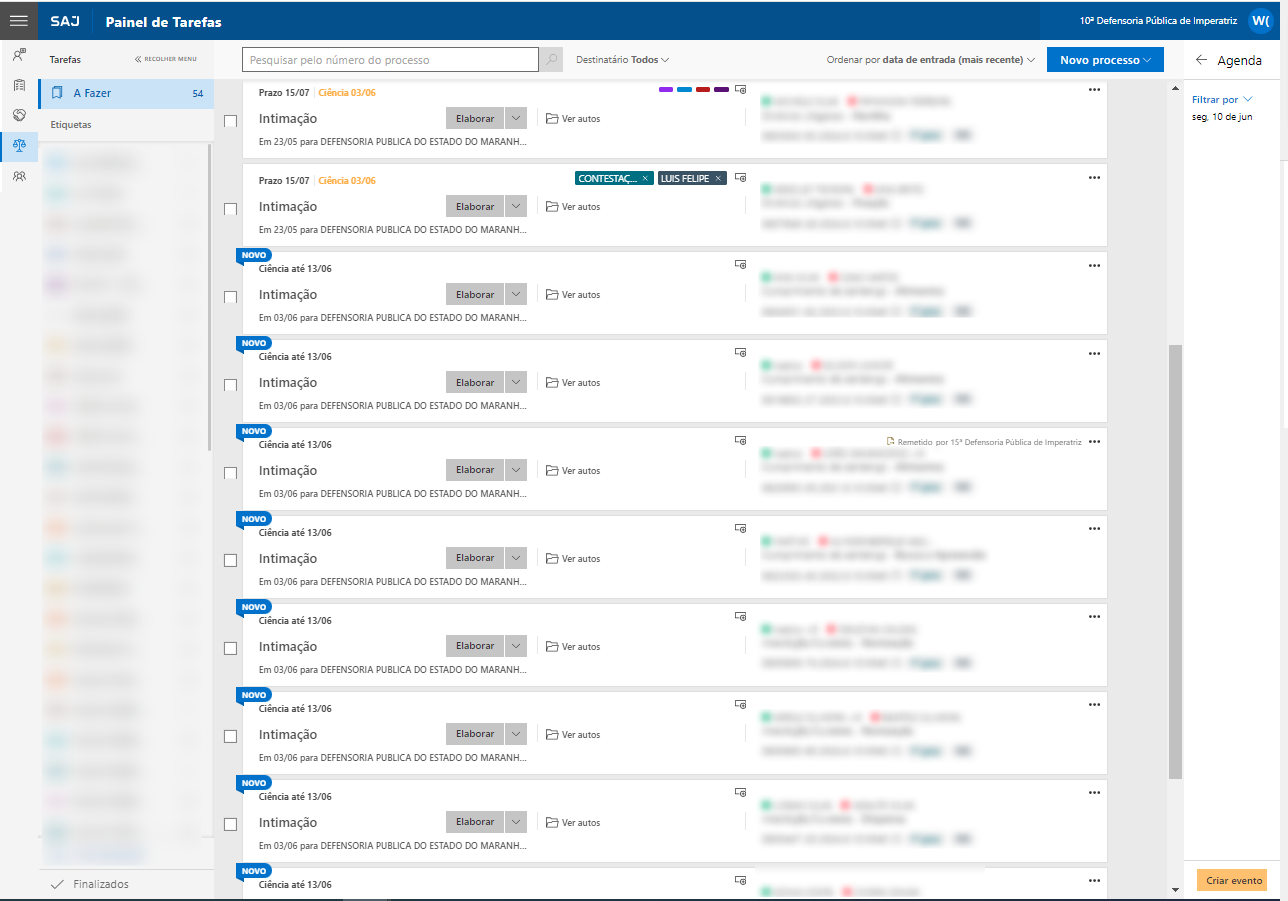Click the Agenda panel title

[x=1239, y=60]
